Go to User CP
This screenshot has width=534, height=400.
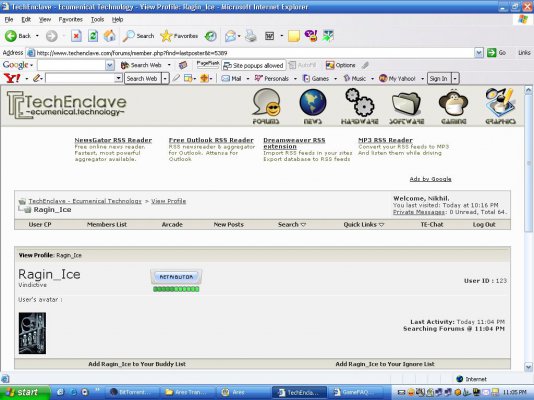point(40,224)
